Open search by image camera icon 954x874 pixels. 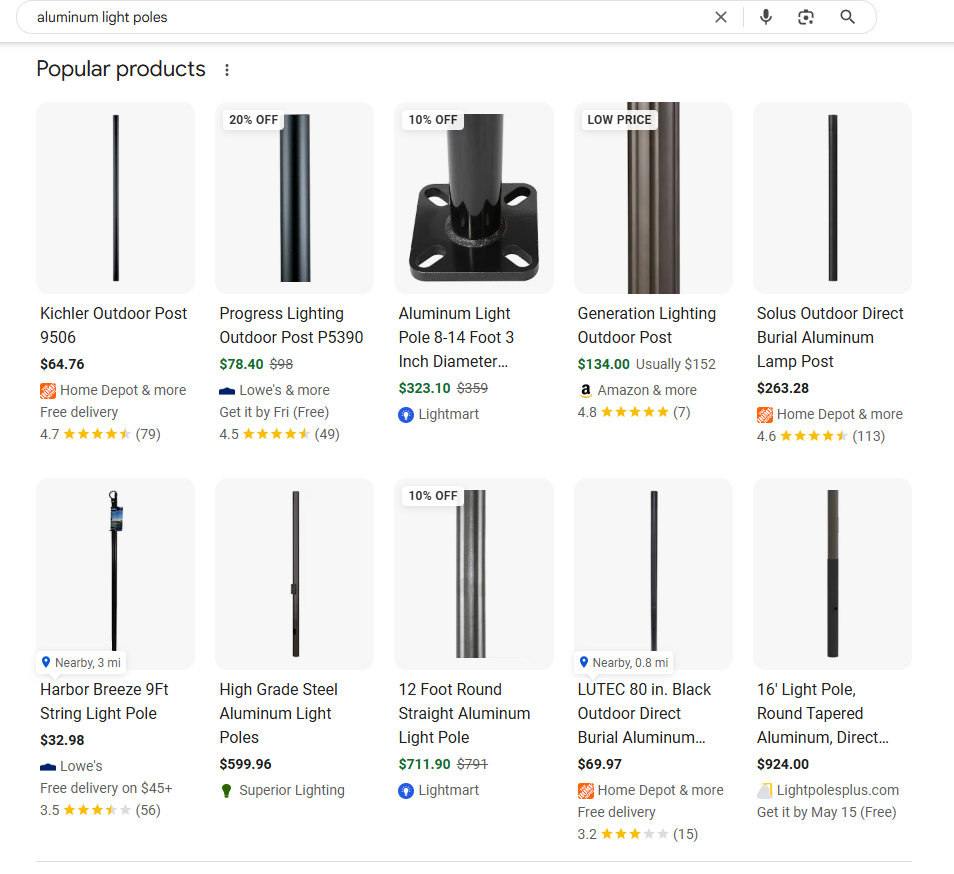tap(806, 17)
